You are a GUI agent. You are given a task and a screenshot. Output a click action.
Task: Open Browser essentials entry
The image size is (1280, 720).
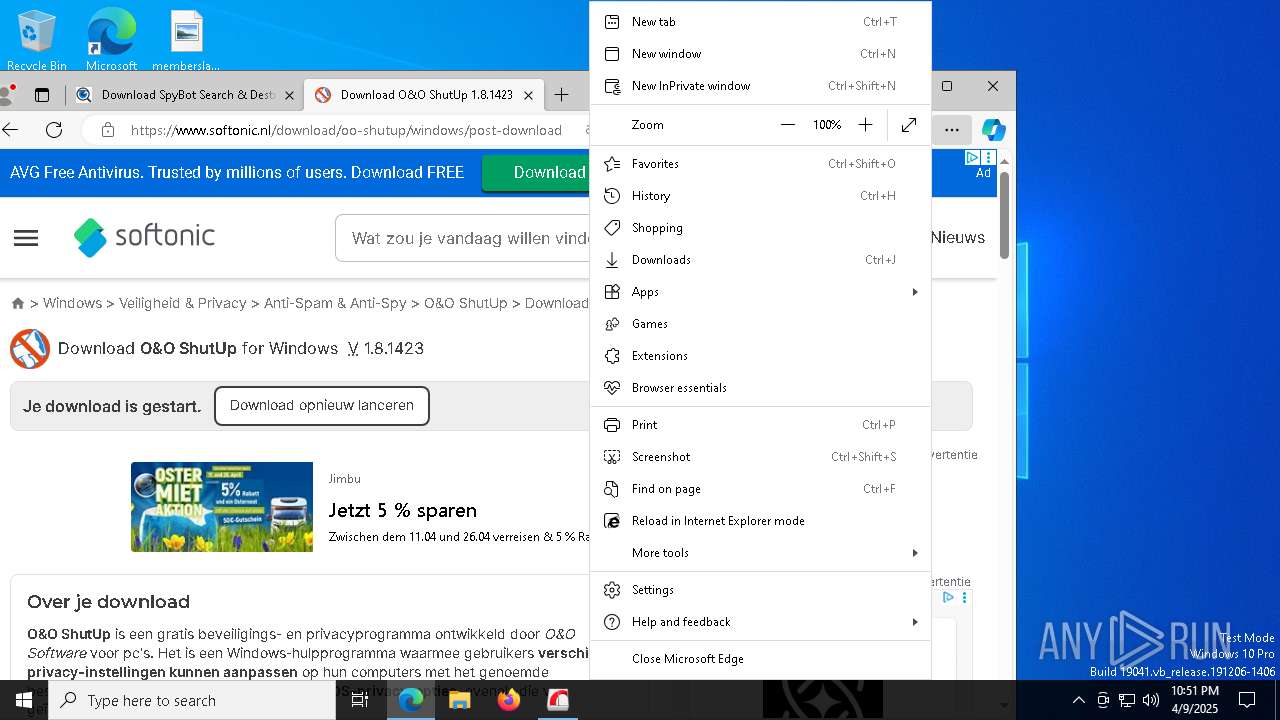[760, 388]
